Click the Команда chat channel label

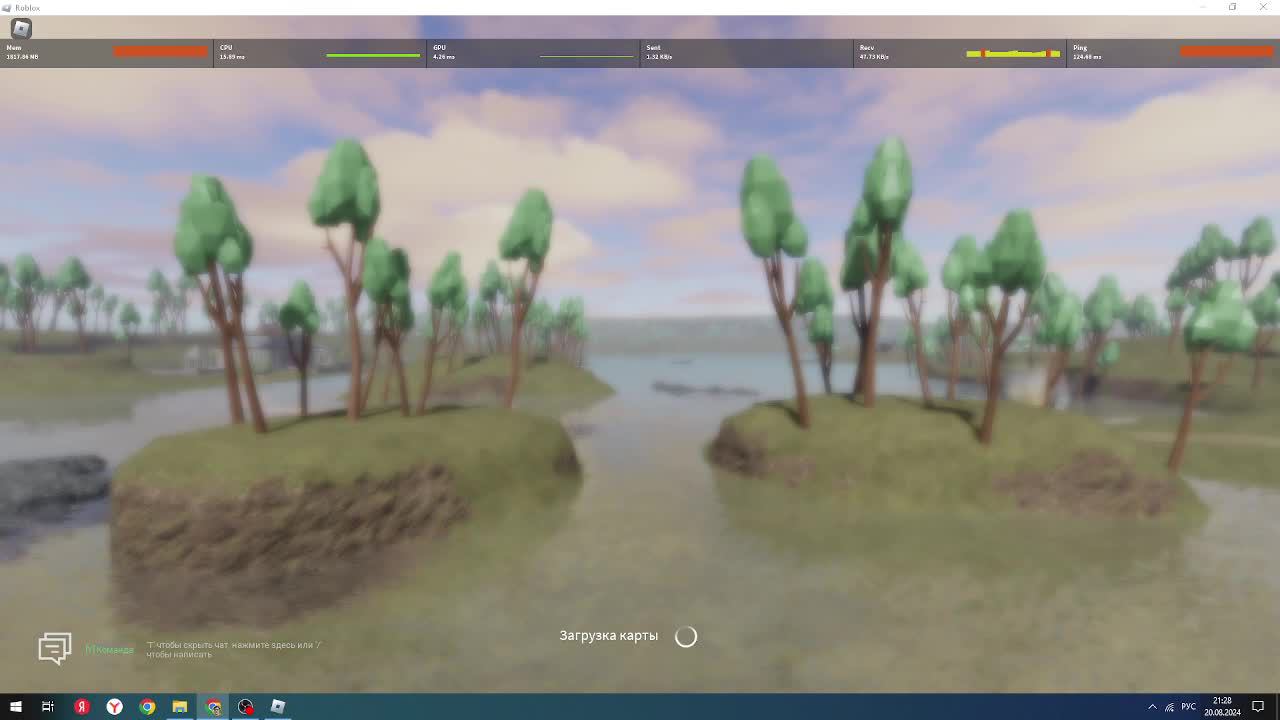tap(109, 650)
